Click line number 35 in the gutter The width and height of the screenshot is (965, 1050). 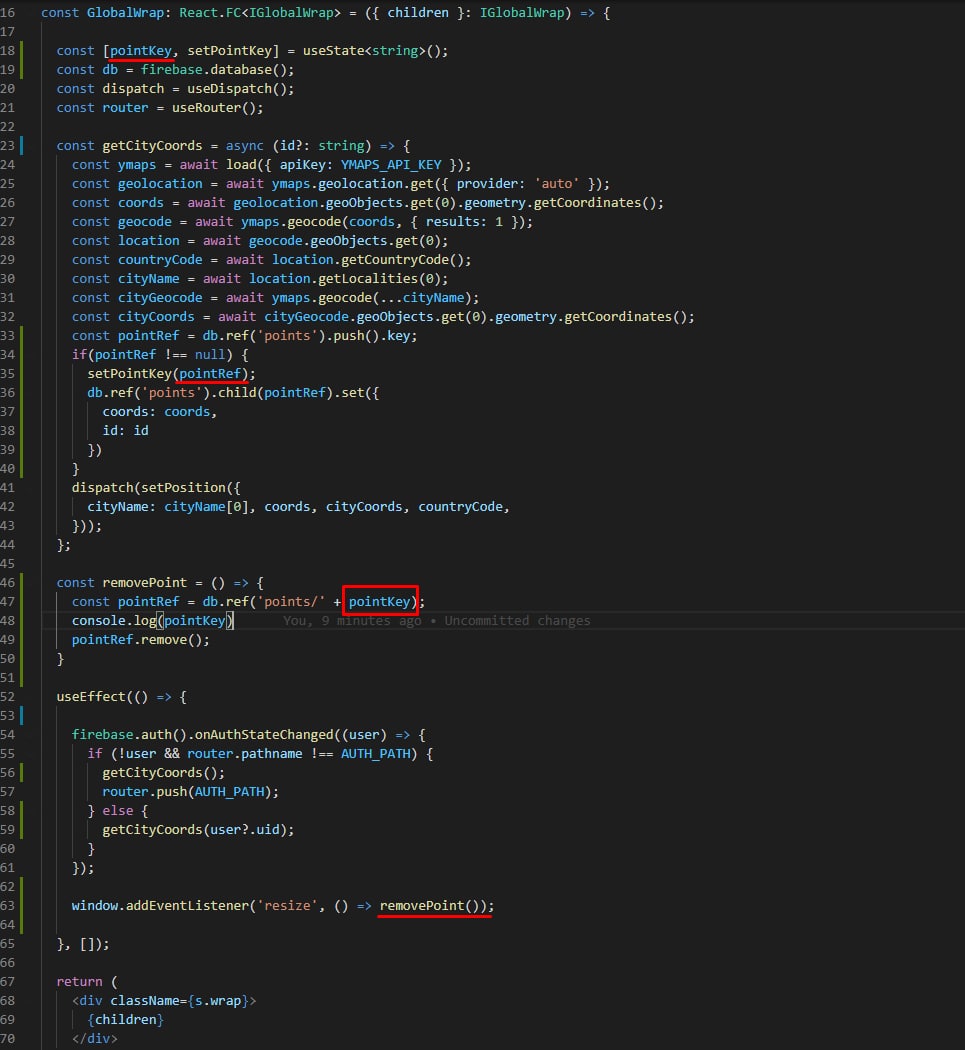(8, 374)
